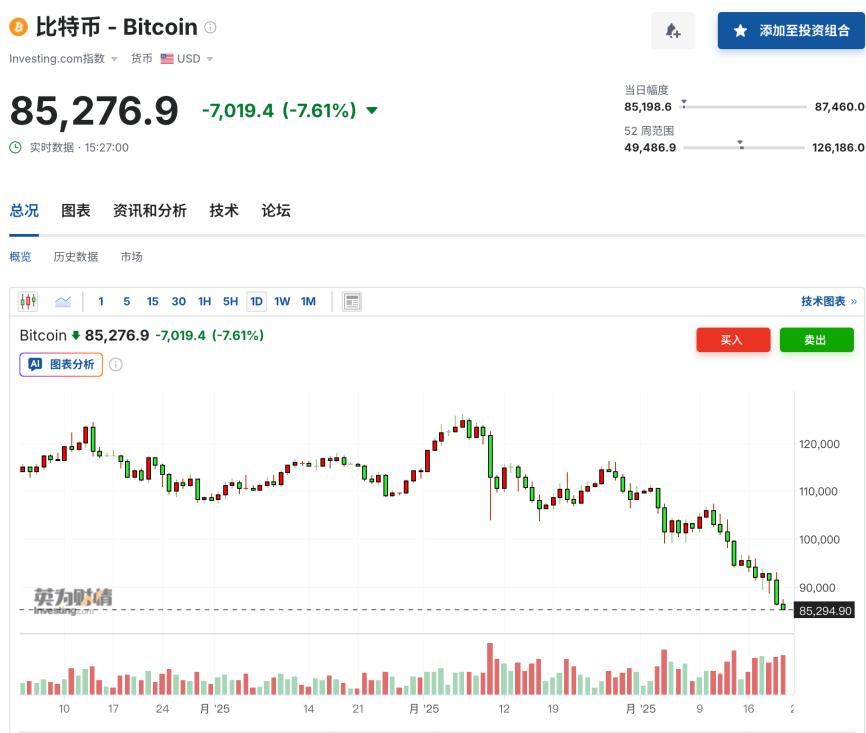Viewport: 866px width, 733px height.
Task: Open the chart data table icon
Action: pos(351,301)
